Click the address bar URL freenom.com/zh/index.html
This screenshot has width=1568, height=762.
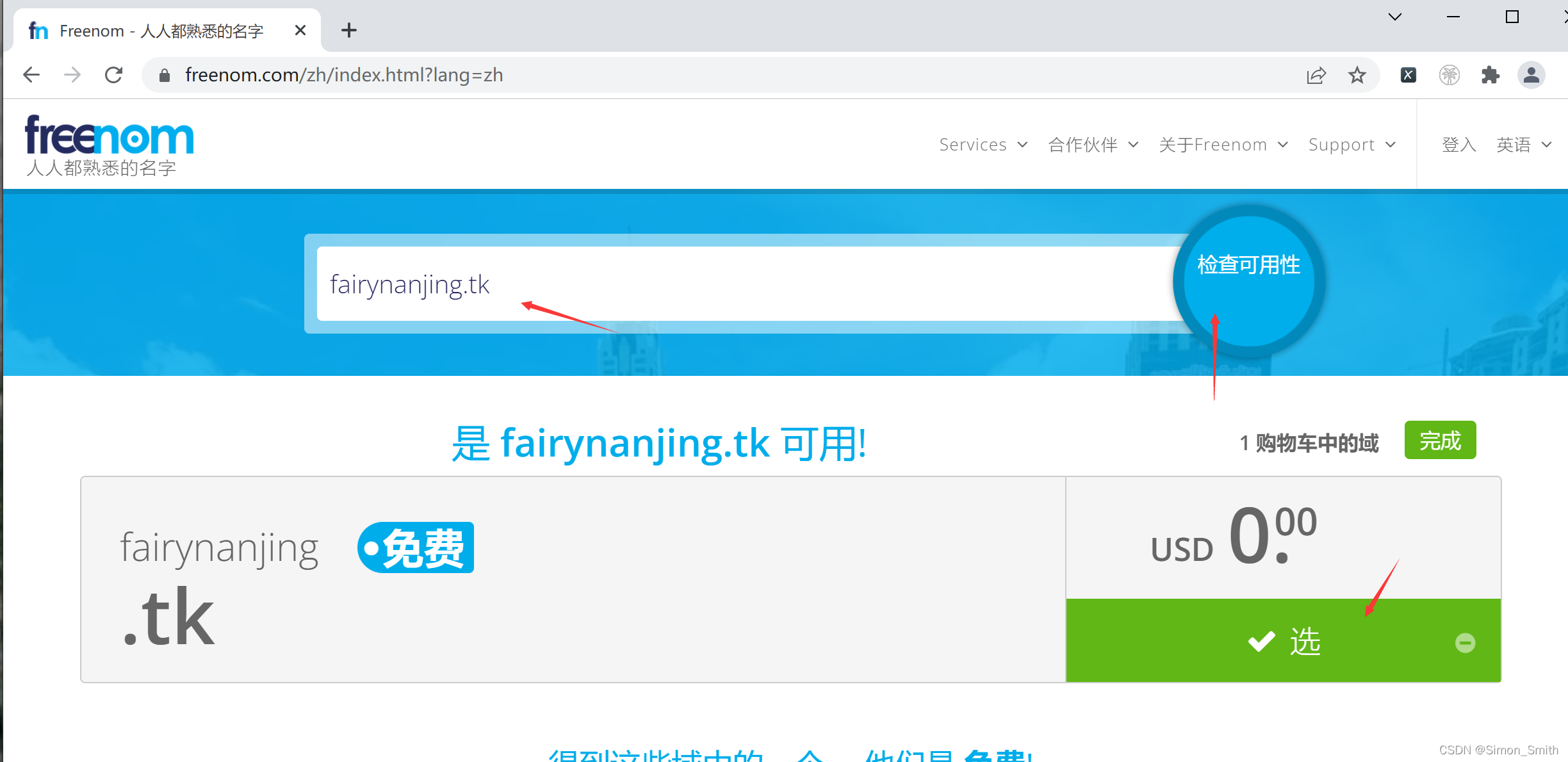pyautogui.click(x=344, y=75)
